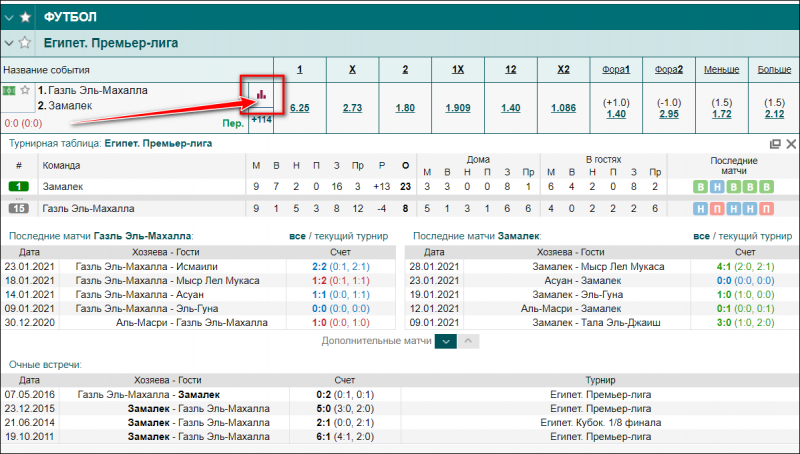
Task: Click the Фора1 column header
Action: pyautogui.click(x=616, y=70)
